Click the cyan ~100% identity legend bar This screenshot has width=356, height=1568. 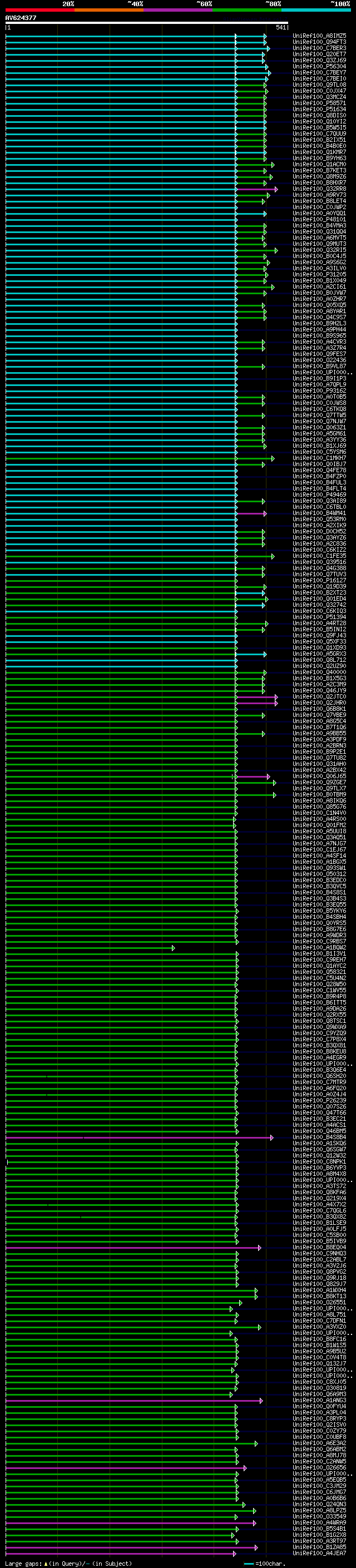tap(317, 10)
